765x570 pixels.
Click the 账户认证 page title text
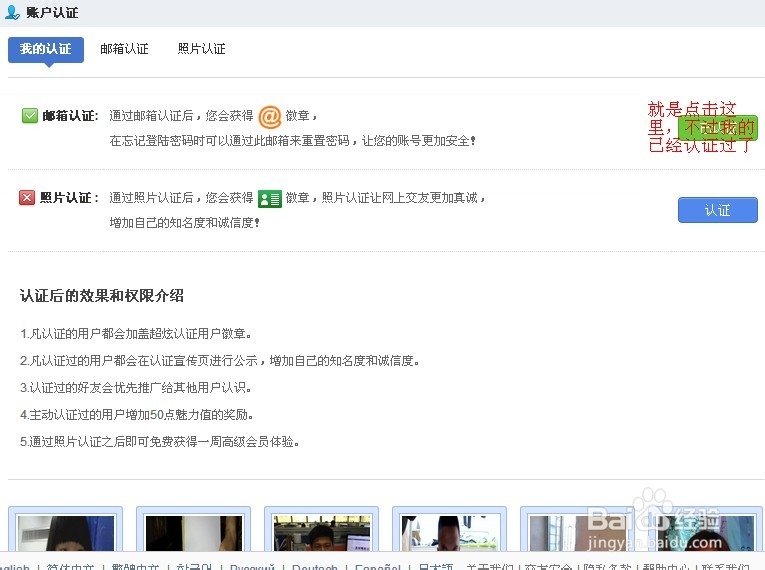coord(52,13)
